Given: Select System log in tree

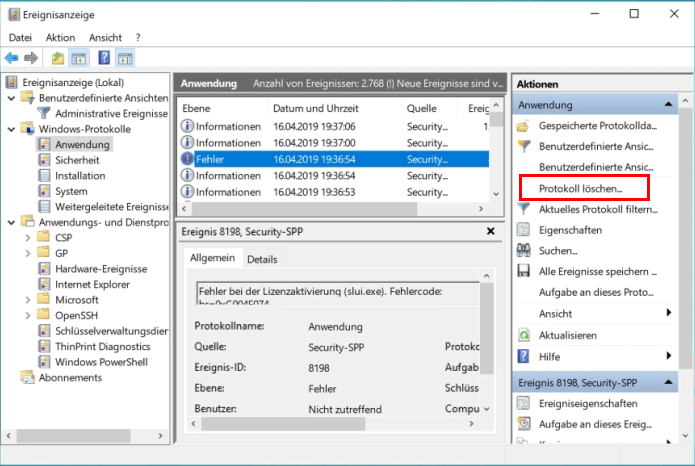Looking at the screenshot, I should tap(71, 191).
